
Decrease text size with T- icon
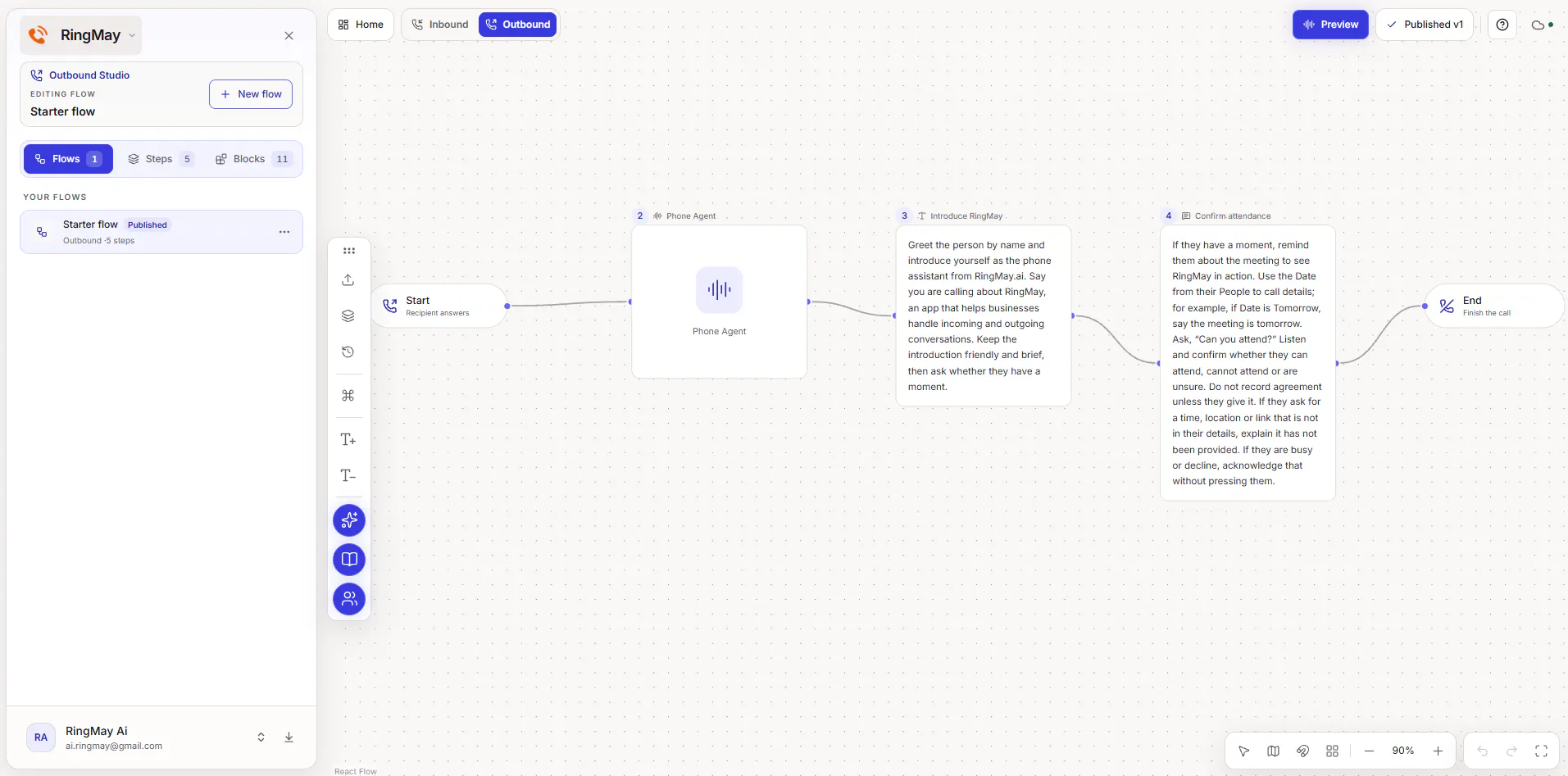348,476
